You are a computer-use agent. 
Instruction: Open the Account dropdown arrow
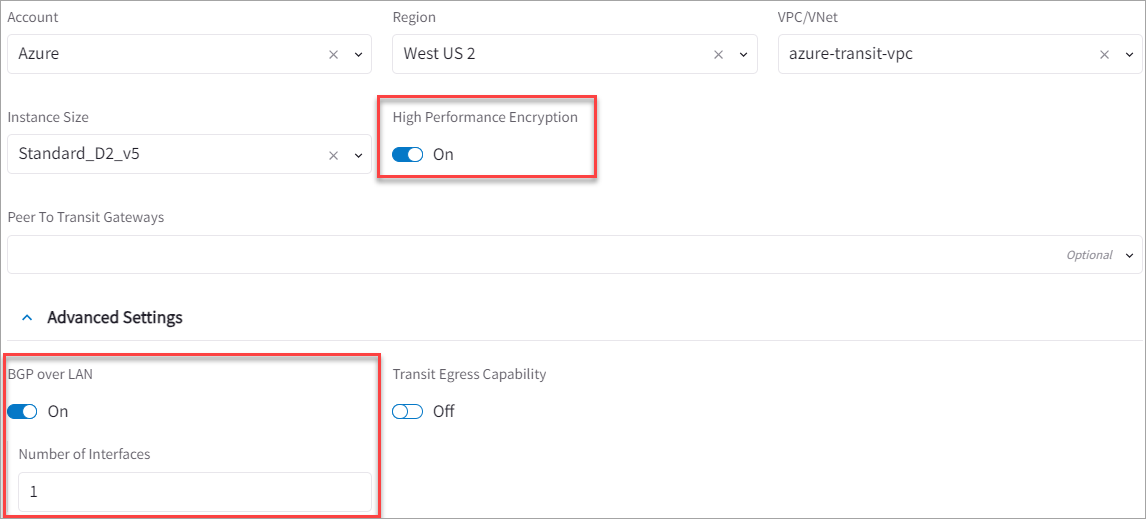358,55
